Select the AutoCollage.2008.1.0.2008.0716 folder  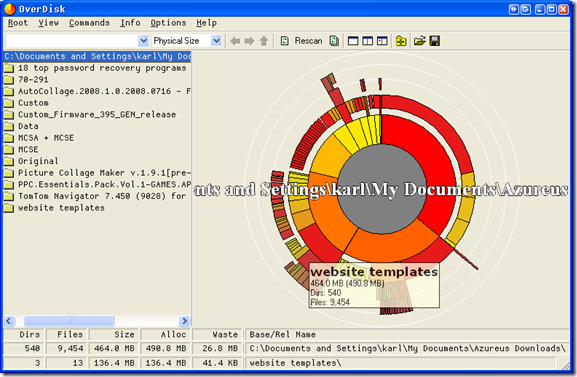pyautogui.click(x=97, y=91)
